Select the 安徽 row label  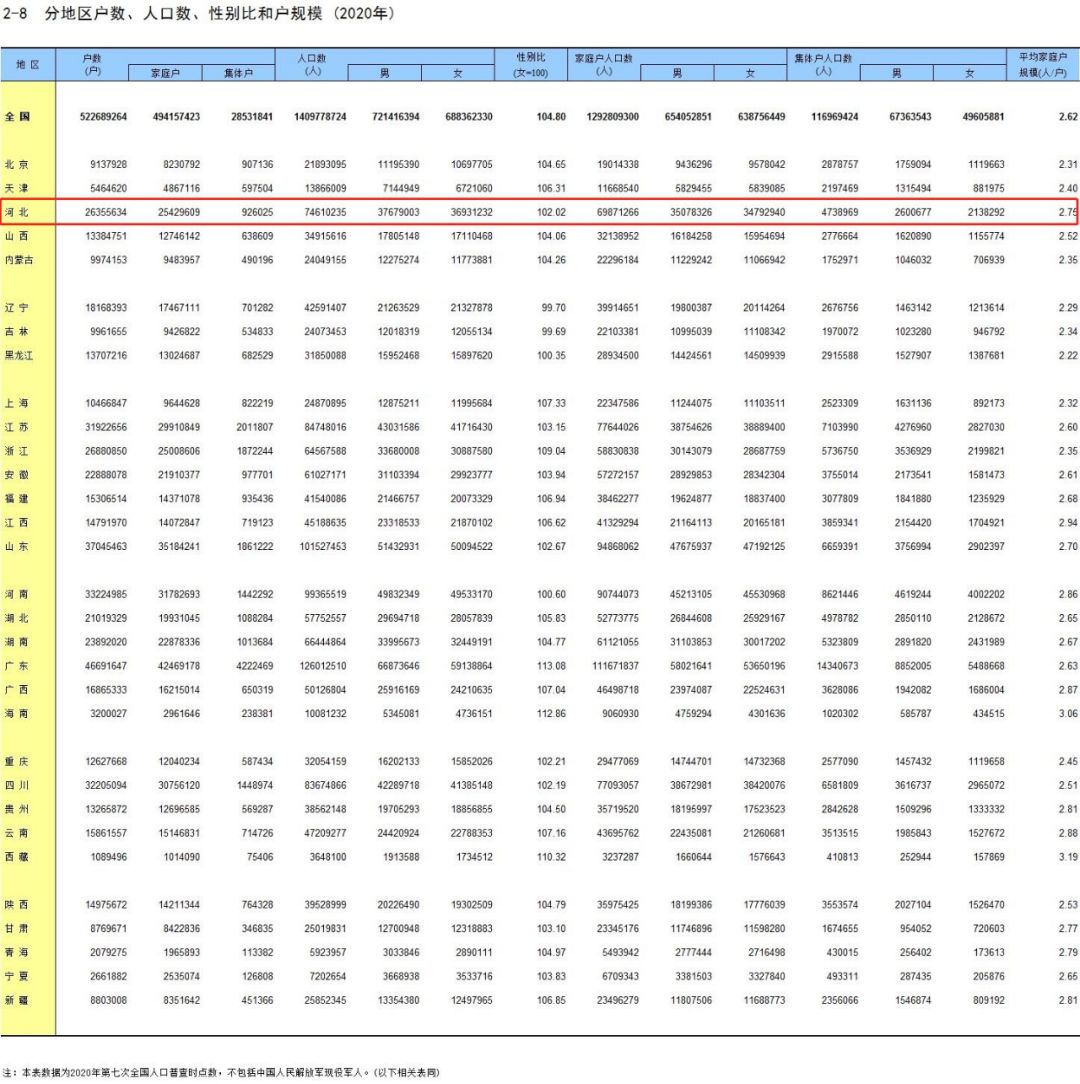(17, 475)
